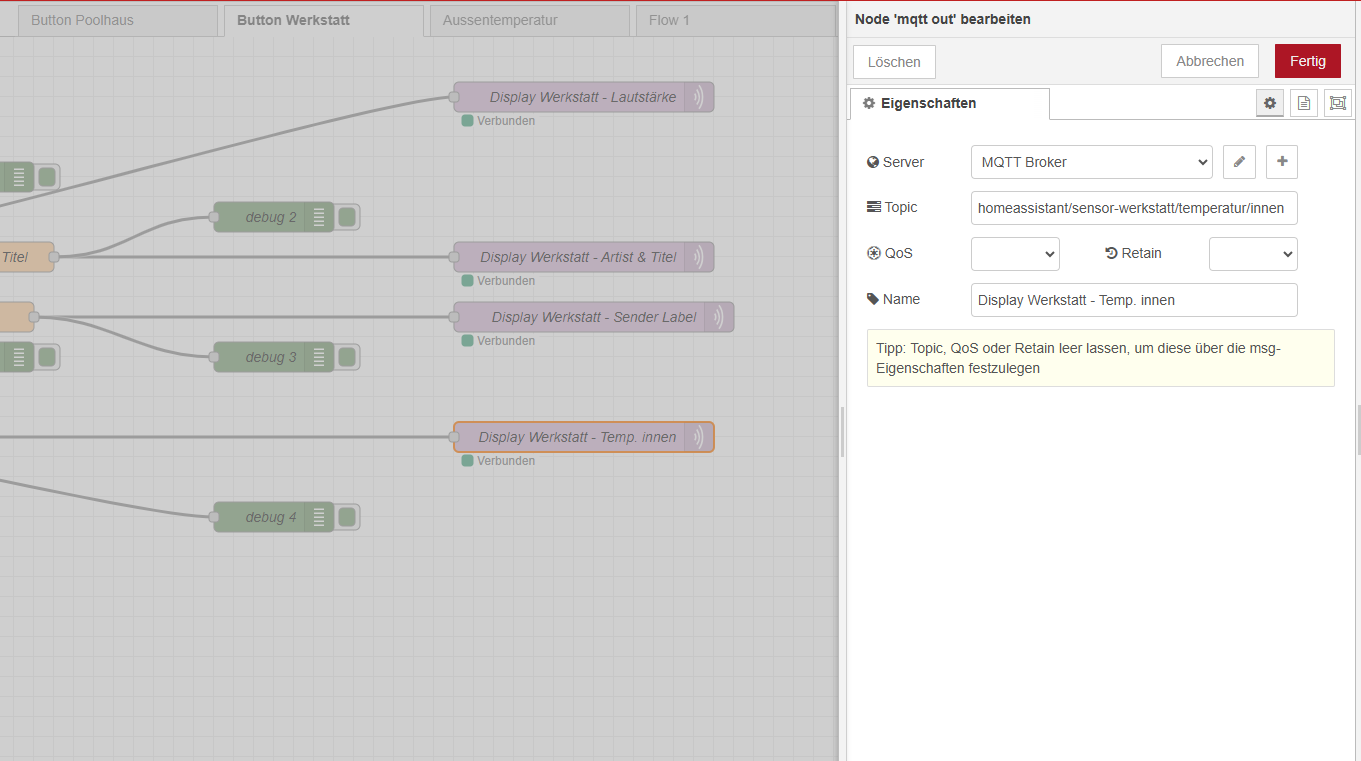Open the Retain dropdown
Screen dimensions: 1361x761
pos(1253,254)
